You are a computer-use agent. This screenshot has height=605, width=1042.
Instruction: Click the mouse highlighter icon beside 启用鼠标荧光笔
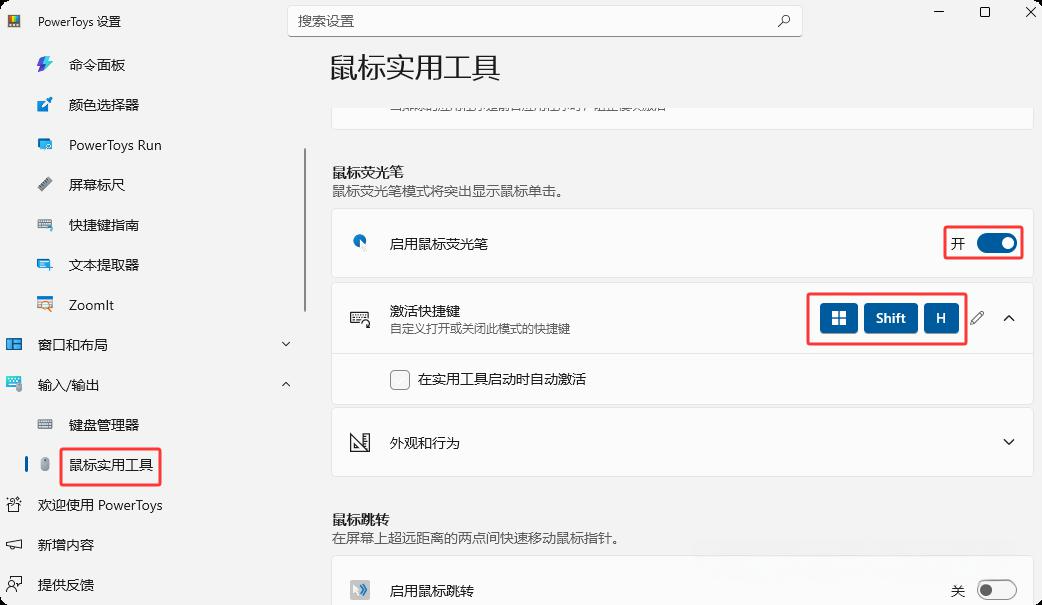360,243
